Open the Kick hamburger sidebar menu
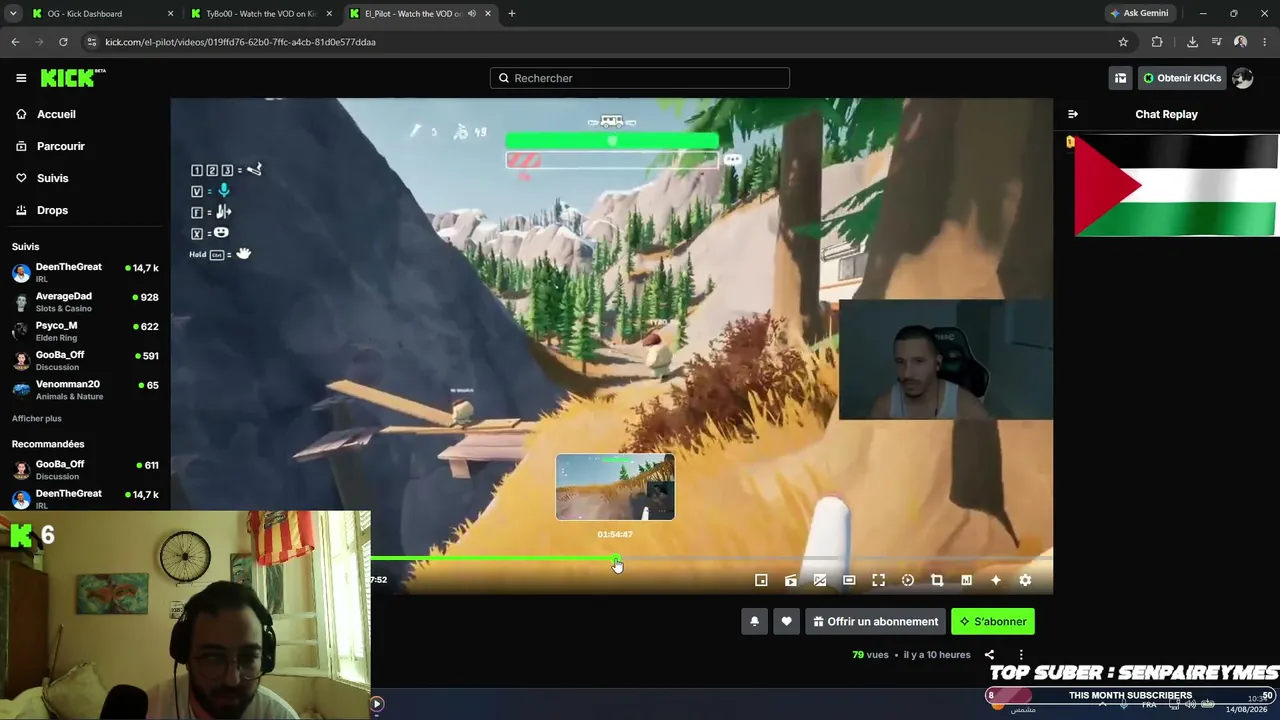The width and height of the screenshot is (1280, 720). point(21,78)
